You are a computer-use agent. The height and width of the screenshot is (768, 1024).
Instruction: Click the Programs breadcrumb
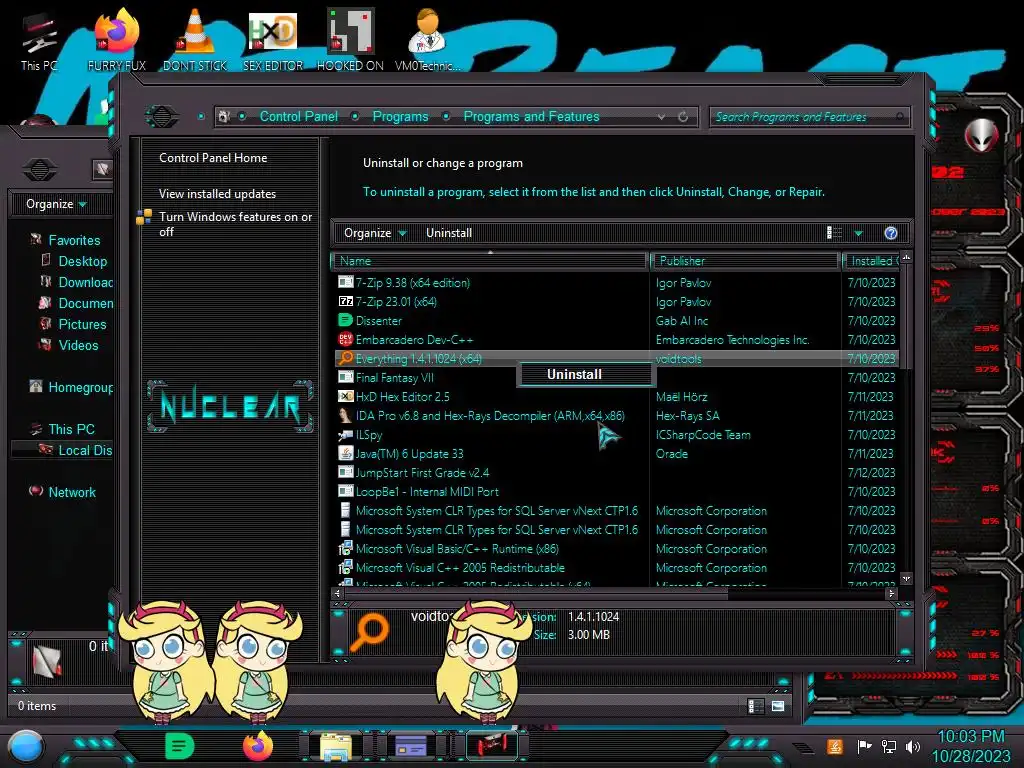[400, 117]
